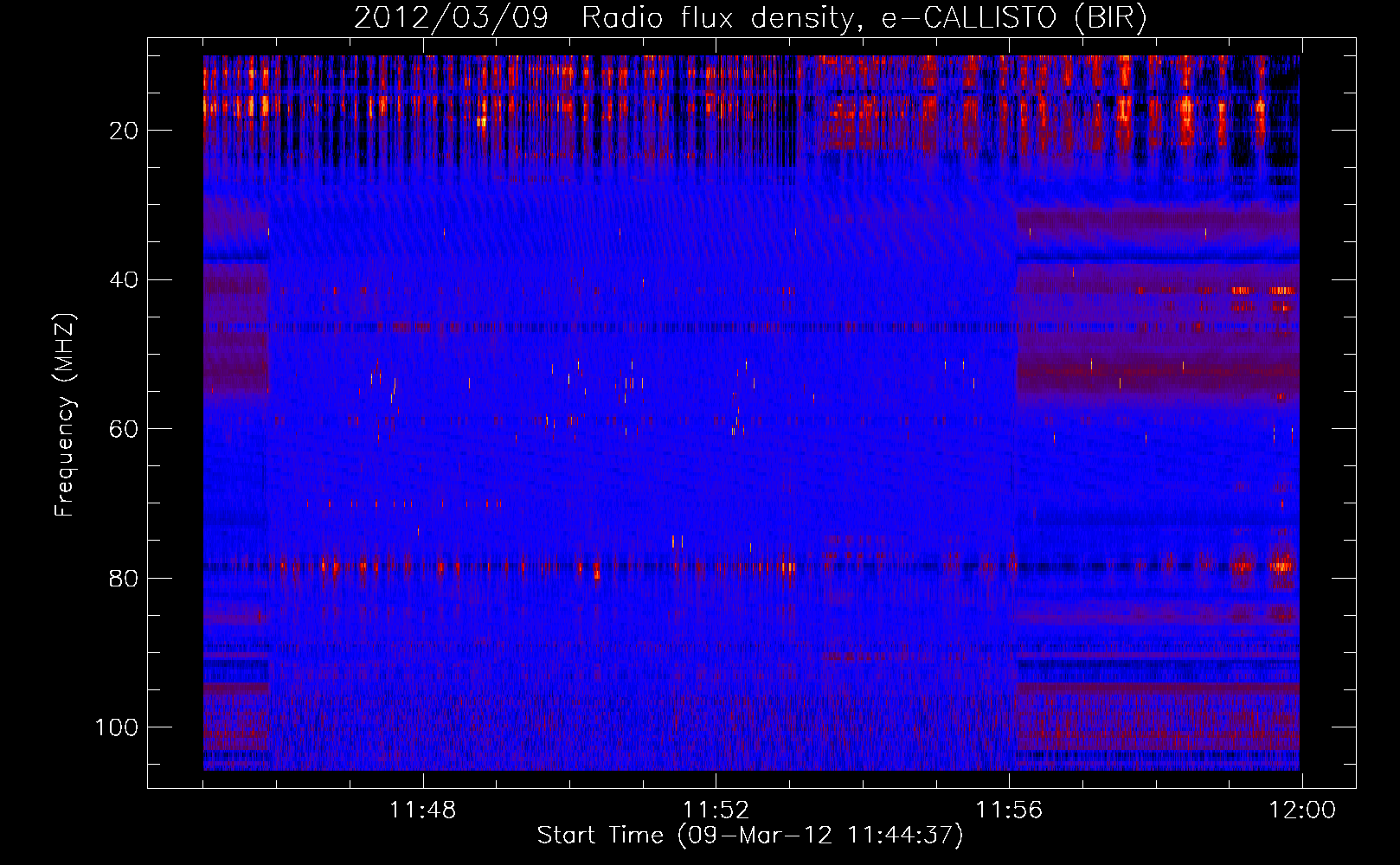Click the plot title 'Radio flux density, e-CALLISTO (BIR)'
The image size is (1400, 865).
(864, 18)
